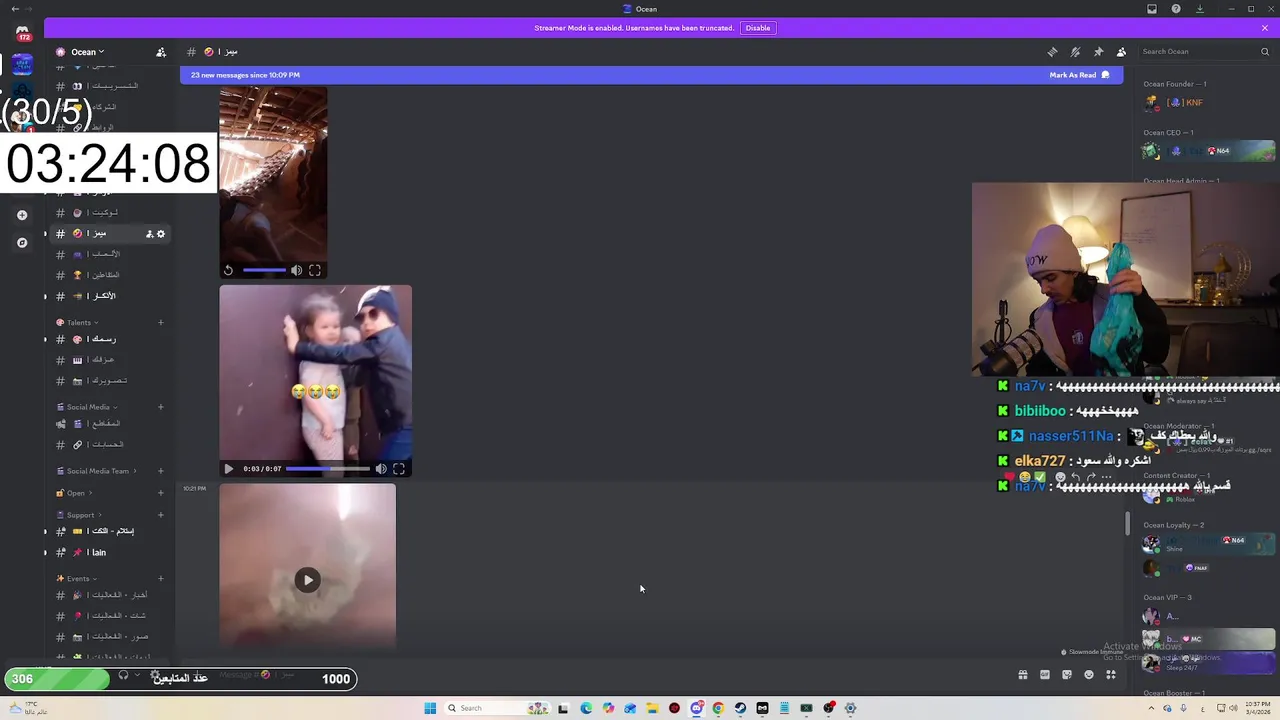This screenshot has height=720, width=1280.
Task: Click create invite icon on selected channel
Action: coord(149,234)
